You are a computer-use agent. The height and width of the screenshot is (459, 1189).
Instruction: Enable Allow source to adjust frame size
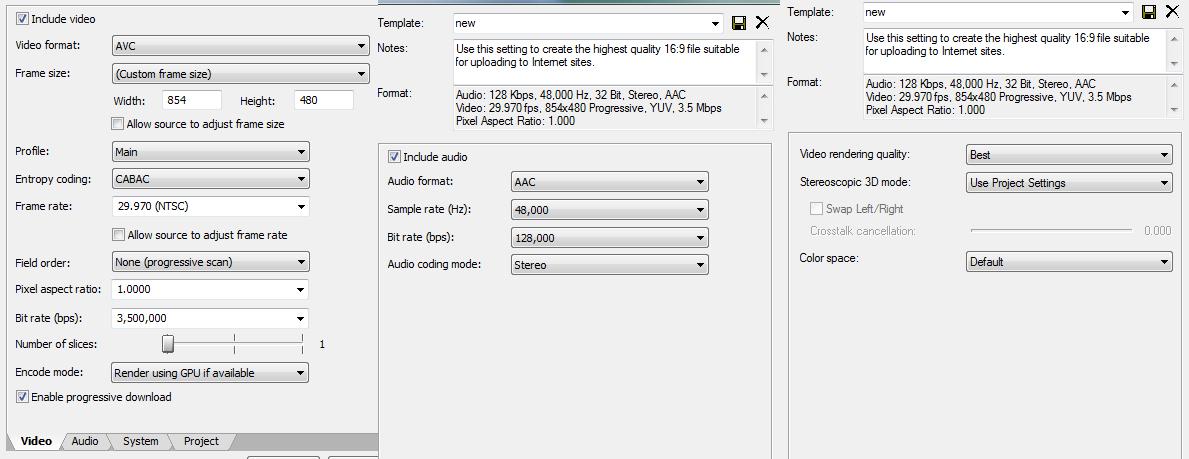(x=118, y=124)
